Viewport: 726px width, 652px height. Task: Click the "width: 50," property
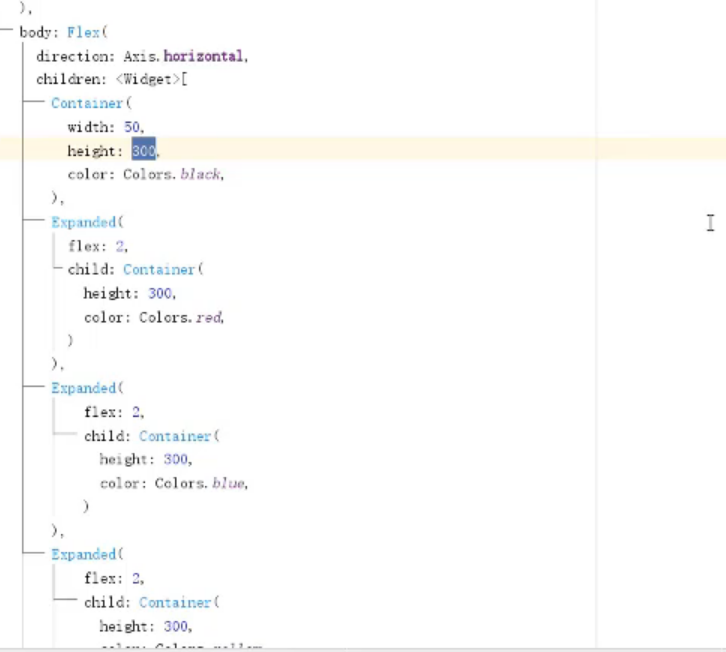pos(106,127)
